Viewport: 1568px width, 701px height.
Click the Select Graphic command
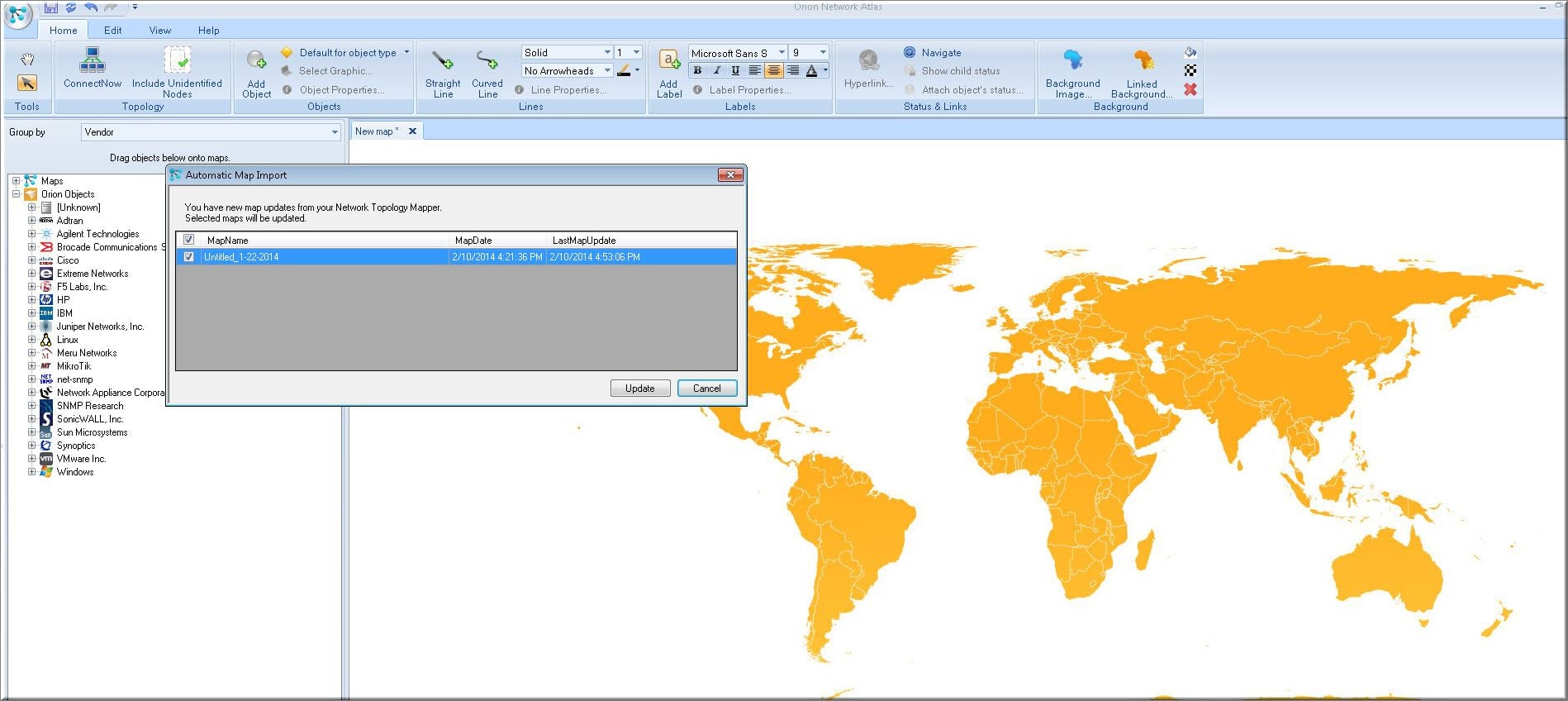(326, 71)
